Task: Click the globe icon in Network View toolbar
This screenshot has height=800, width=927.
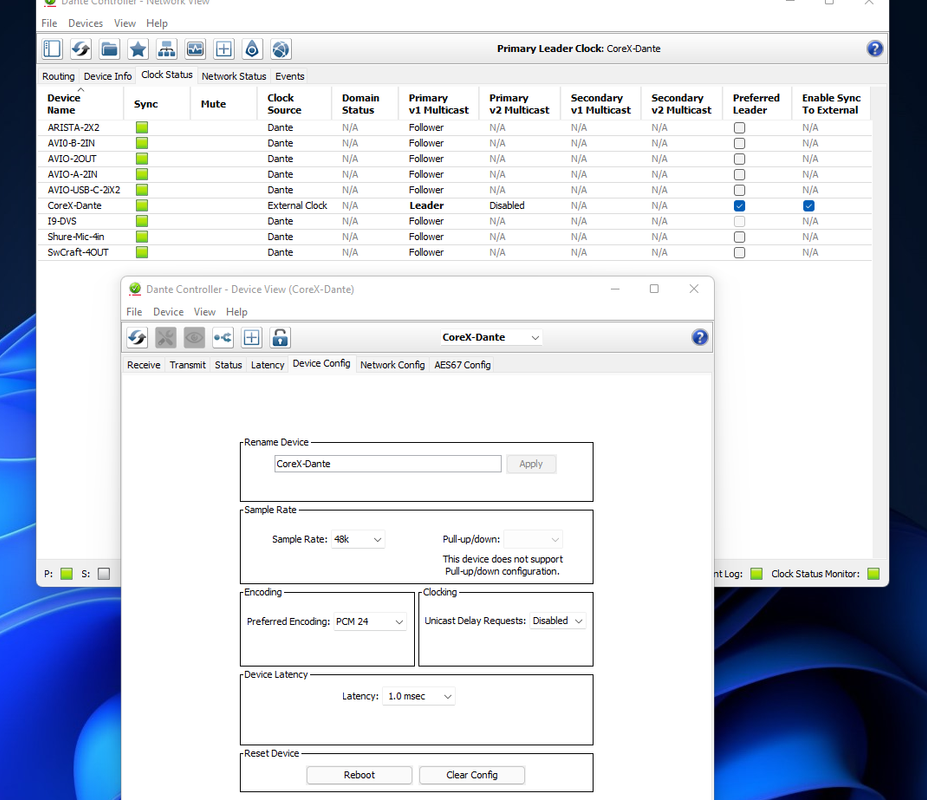Action: coord(281,49)
